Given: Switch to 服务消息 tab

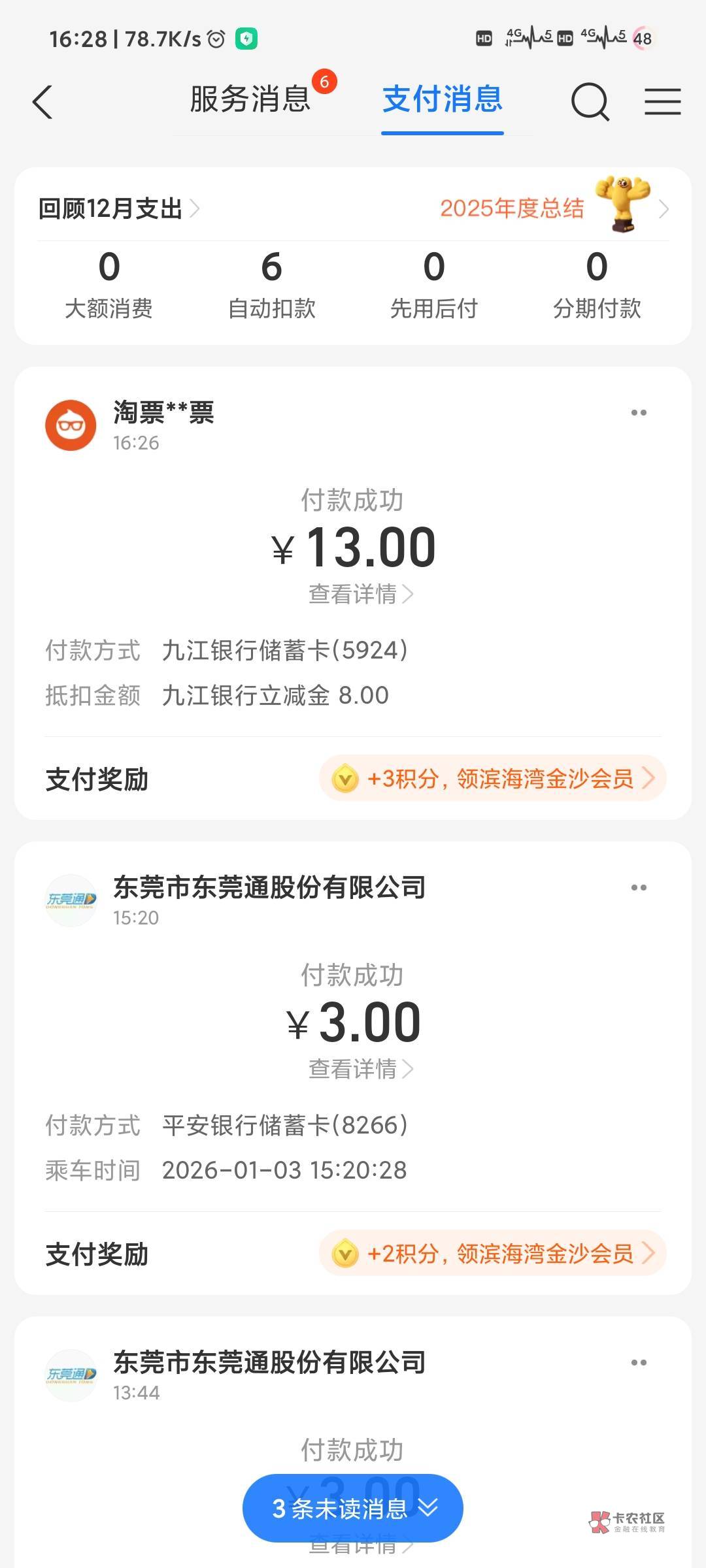Looking at the screenshot, I should coord(250,100).
